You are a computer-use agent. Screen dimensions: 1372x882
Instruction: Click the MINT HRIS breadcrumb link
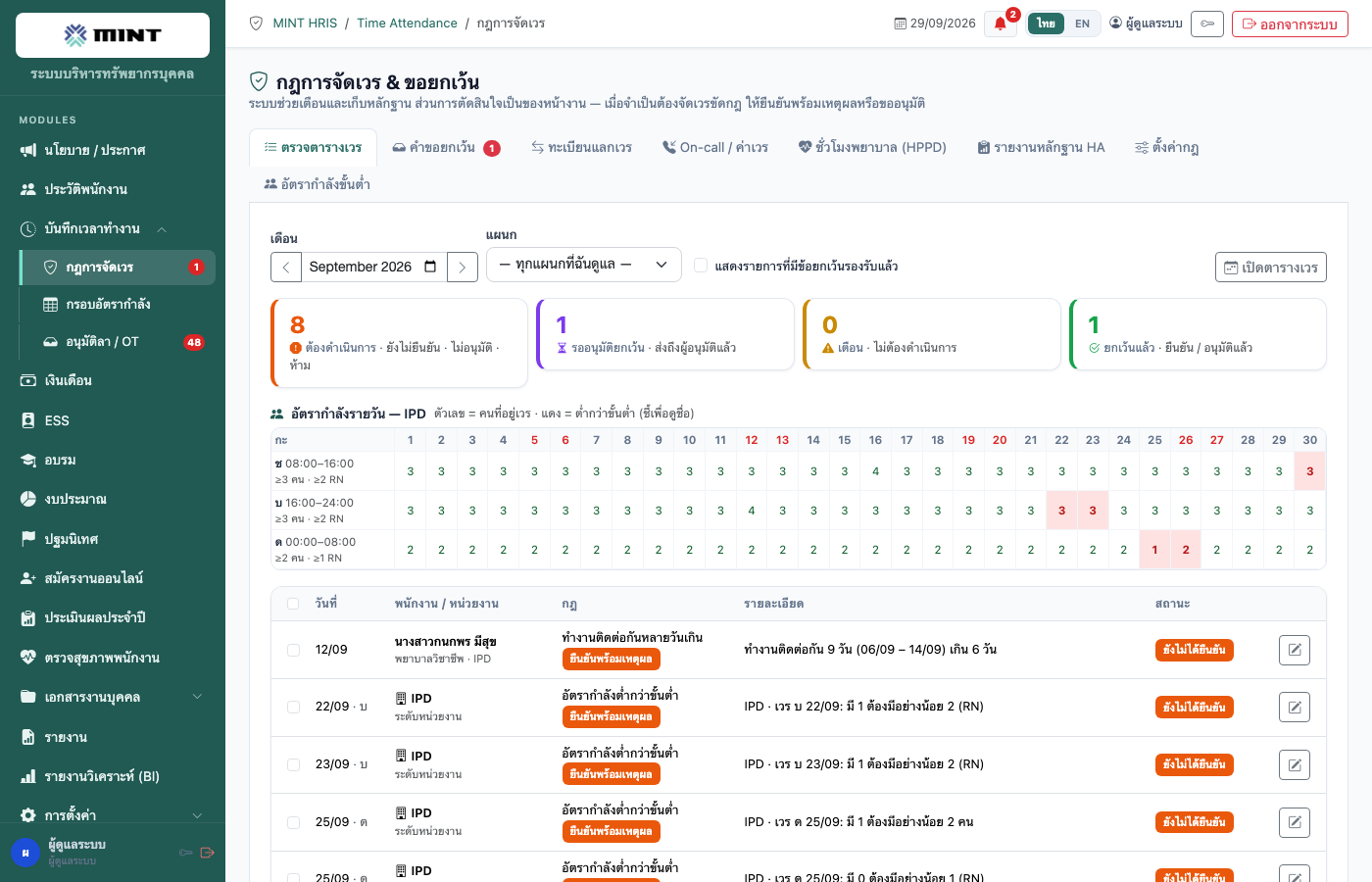[x=305, y=24]
